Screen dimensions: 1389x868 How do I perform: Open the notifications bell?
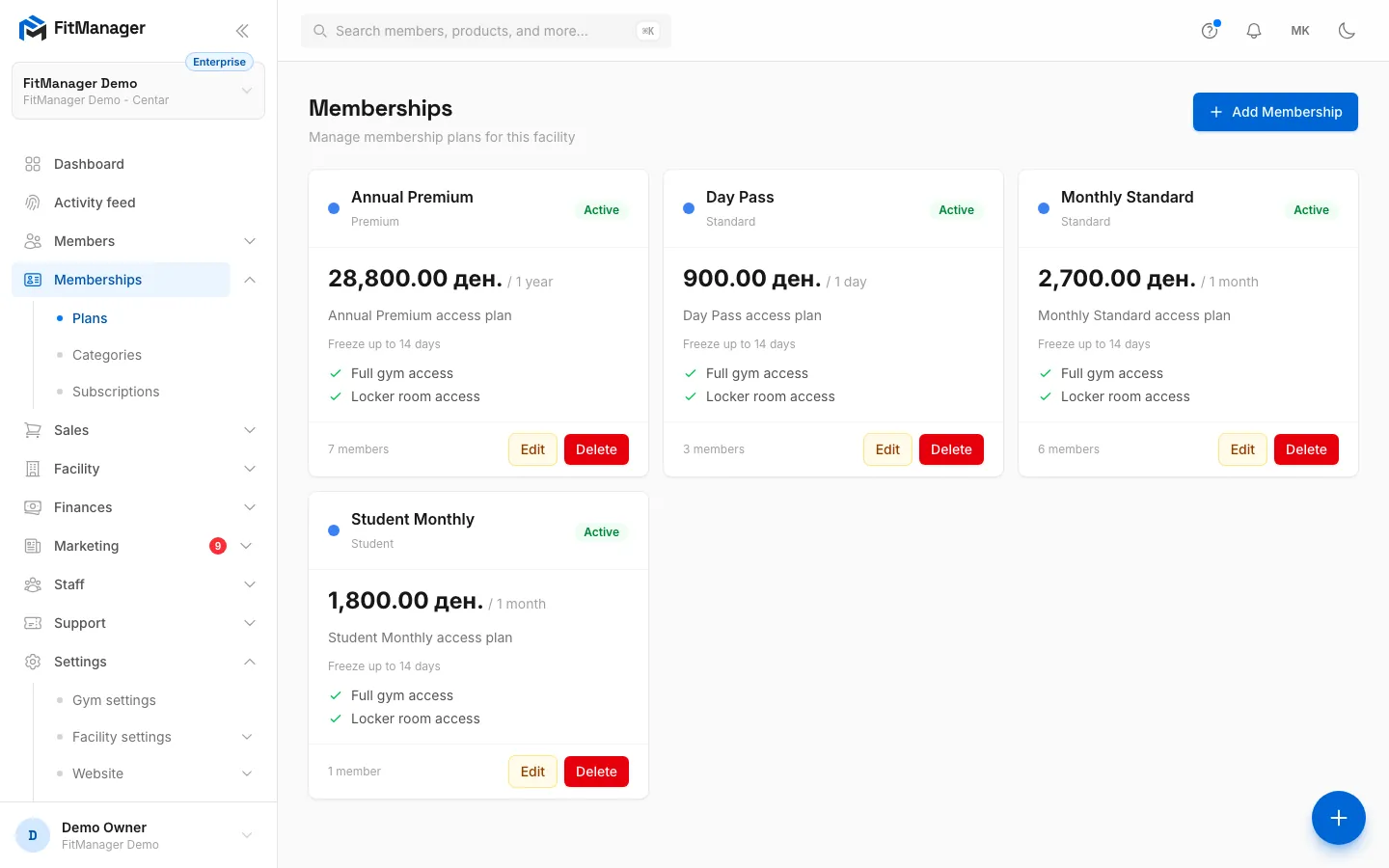pos(1254,31)
